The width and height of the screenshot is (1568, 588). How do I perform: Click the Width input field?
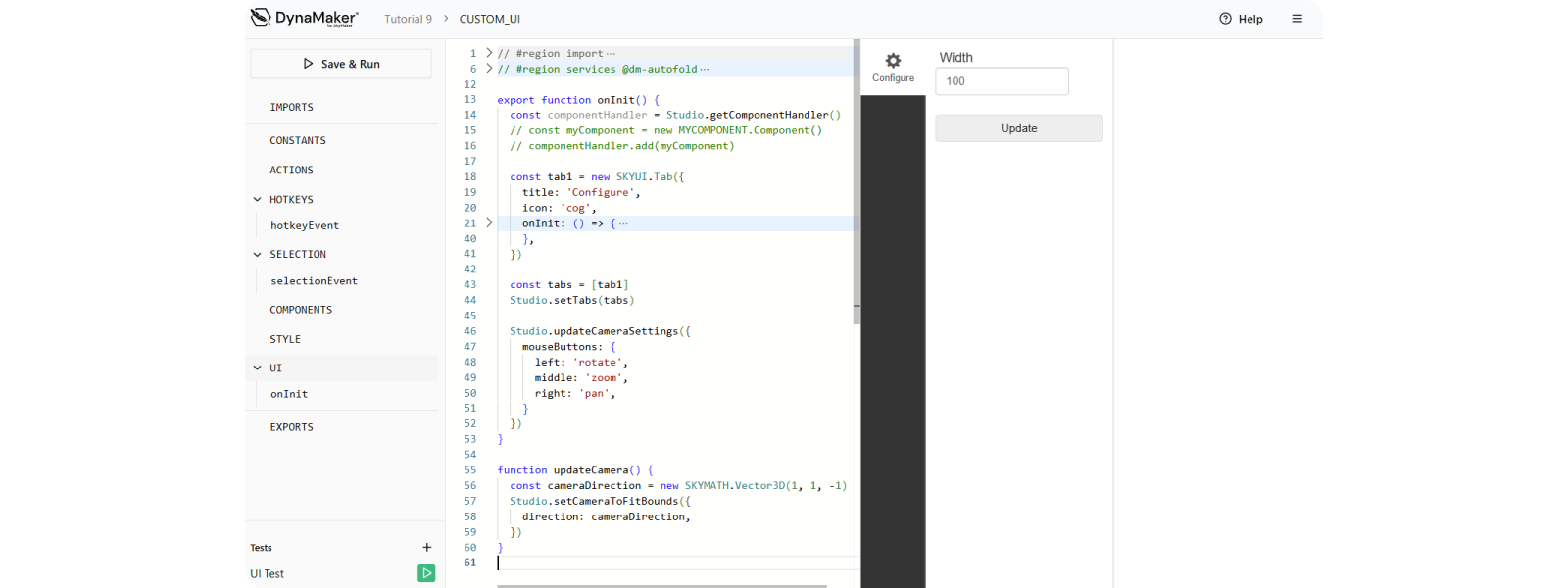tap(1002, 81)
